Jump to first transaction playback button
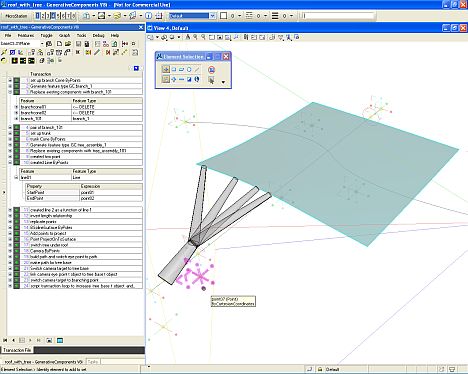Viewport: 468px width, 374px height. click(x=5, y=340)
